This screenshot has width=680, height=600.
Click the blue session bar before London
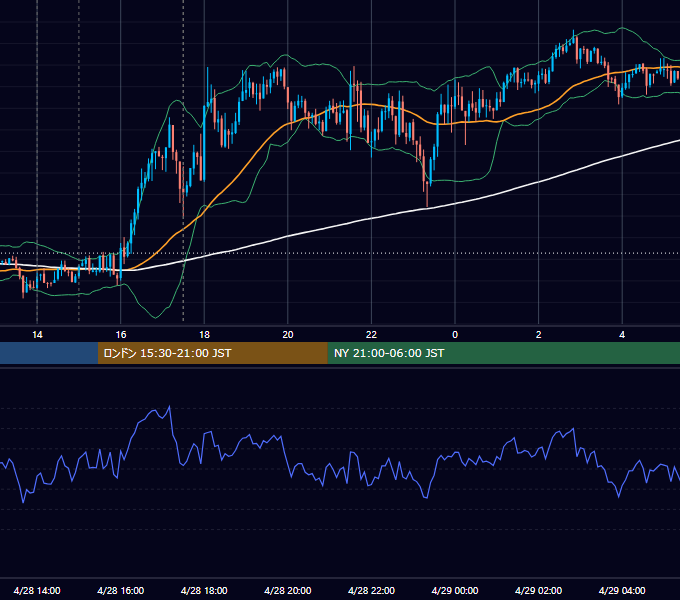pos(49,353)
